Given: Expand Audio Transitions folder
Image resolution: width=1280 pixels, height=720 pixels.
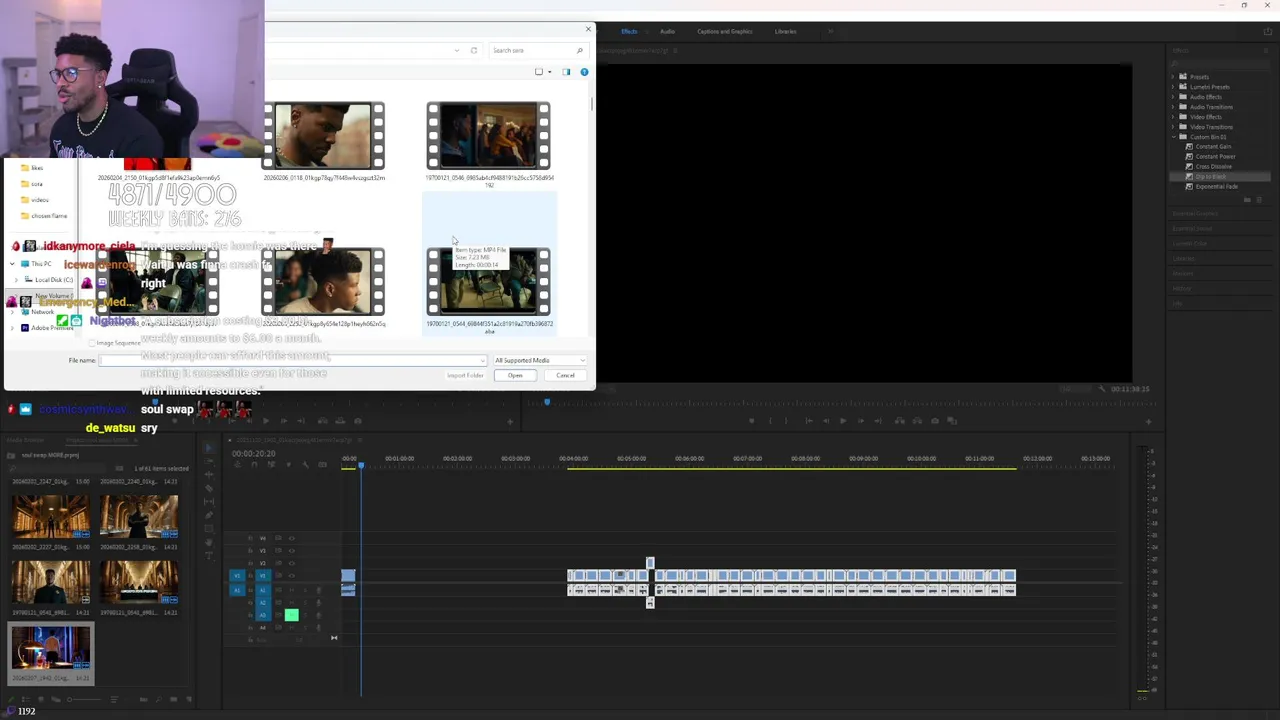Looking at the screenshot, I should tap(1173, 107).
